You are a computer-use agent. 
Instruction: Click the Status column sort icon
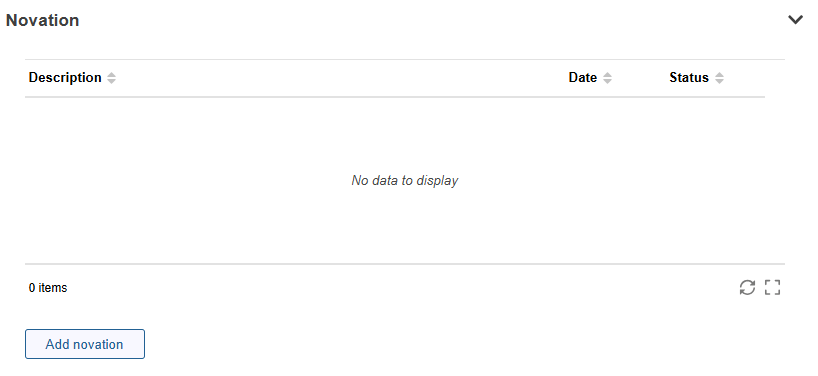[719, 78]
